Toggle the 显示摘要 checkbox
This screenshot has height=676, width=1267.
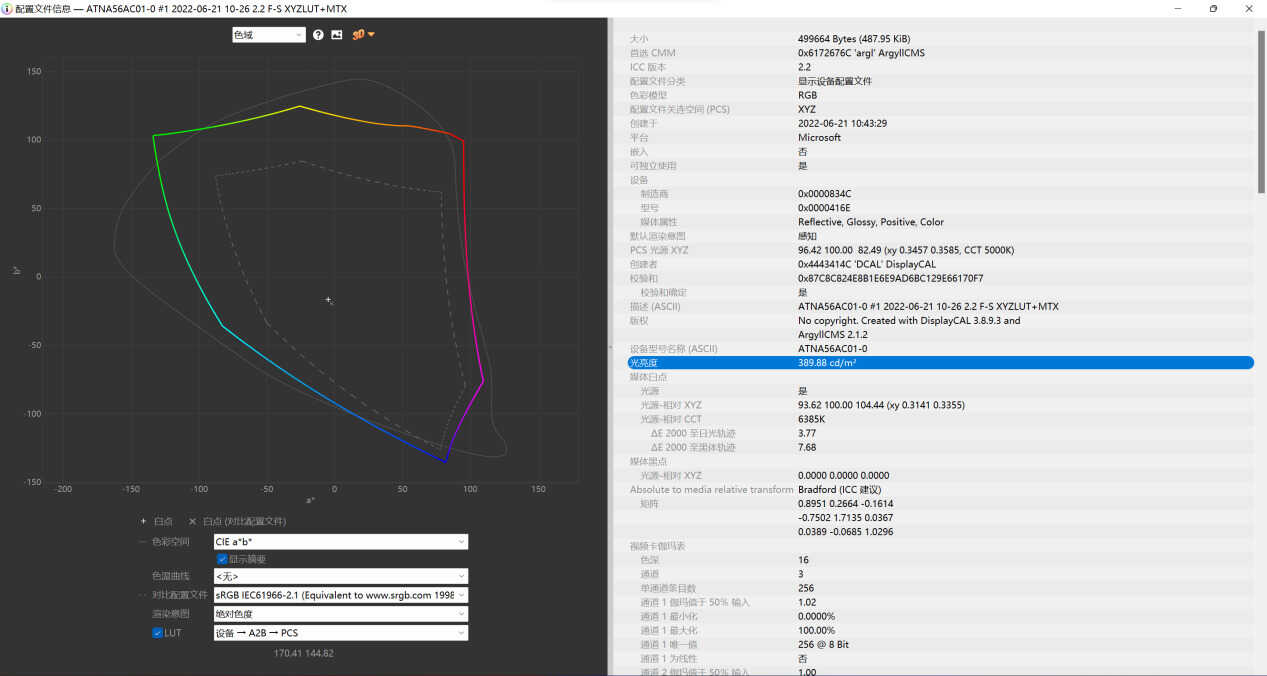coord(222,559)
